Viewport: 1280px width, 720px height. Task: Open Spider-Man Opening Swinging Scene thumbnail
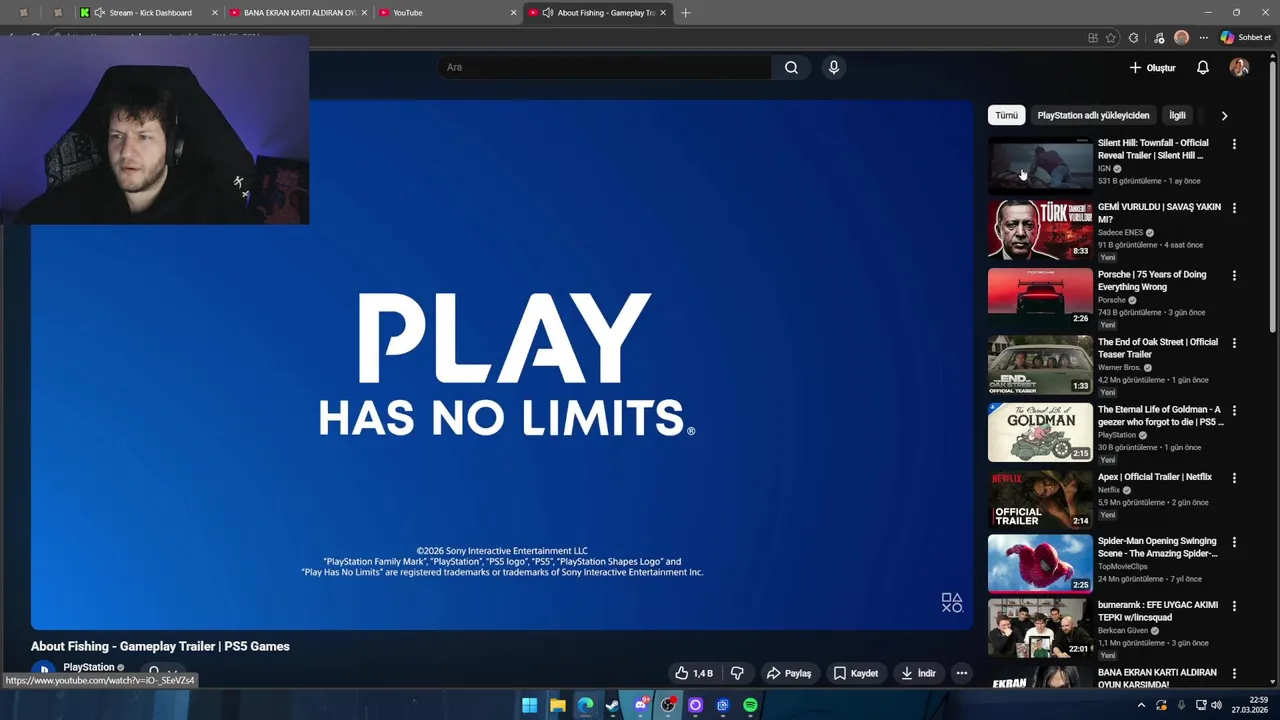(x=1040, y=563)
